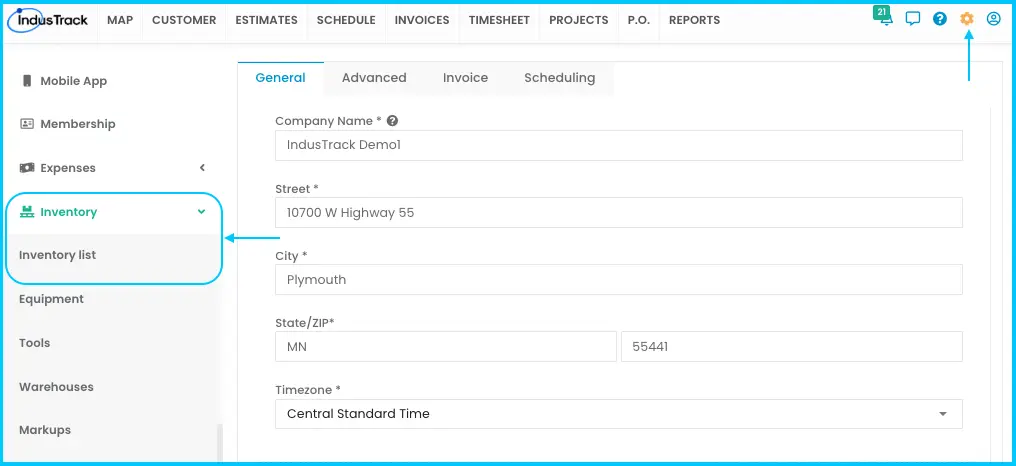Click the IndusTrack logo
The height and width of the screenshot is (466, 1016).
click(x=47, y=20)
